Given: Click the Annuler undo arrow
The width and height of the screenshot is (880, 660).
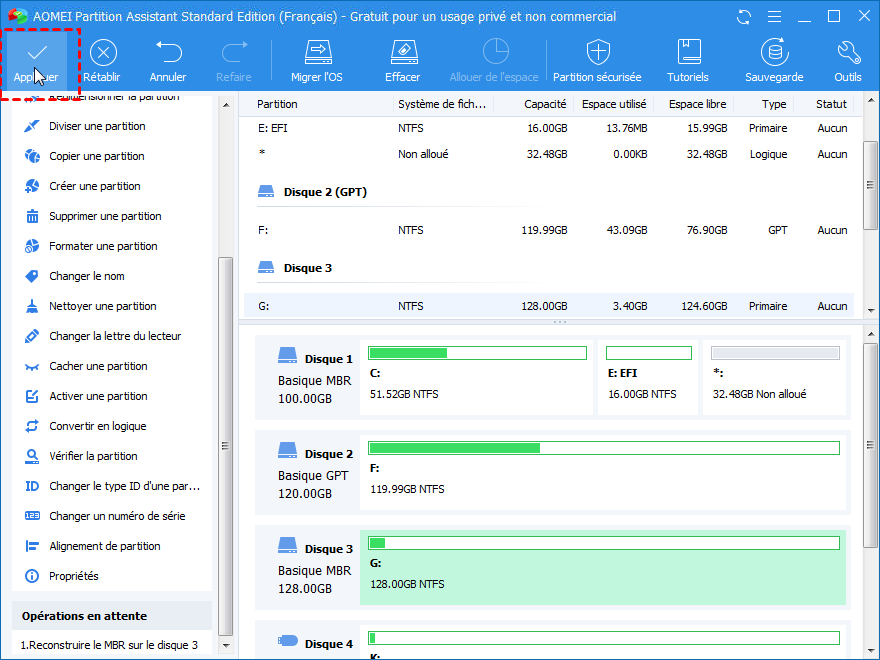Looking at the screenshot, I should pyautogui.click(x=168, y=53).
